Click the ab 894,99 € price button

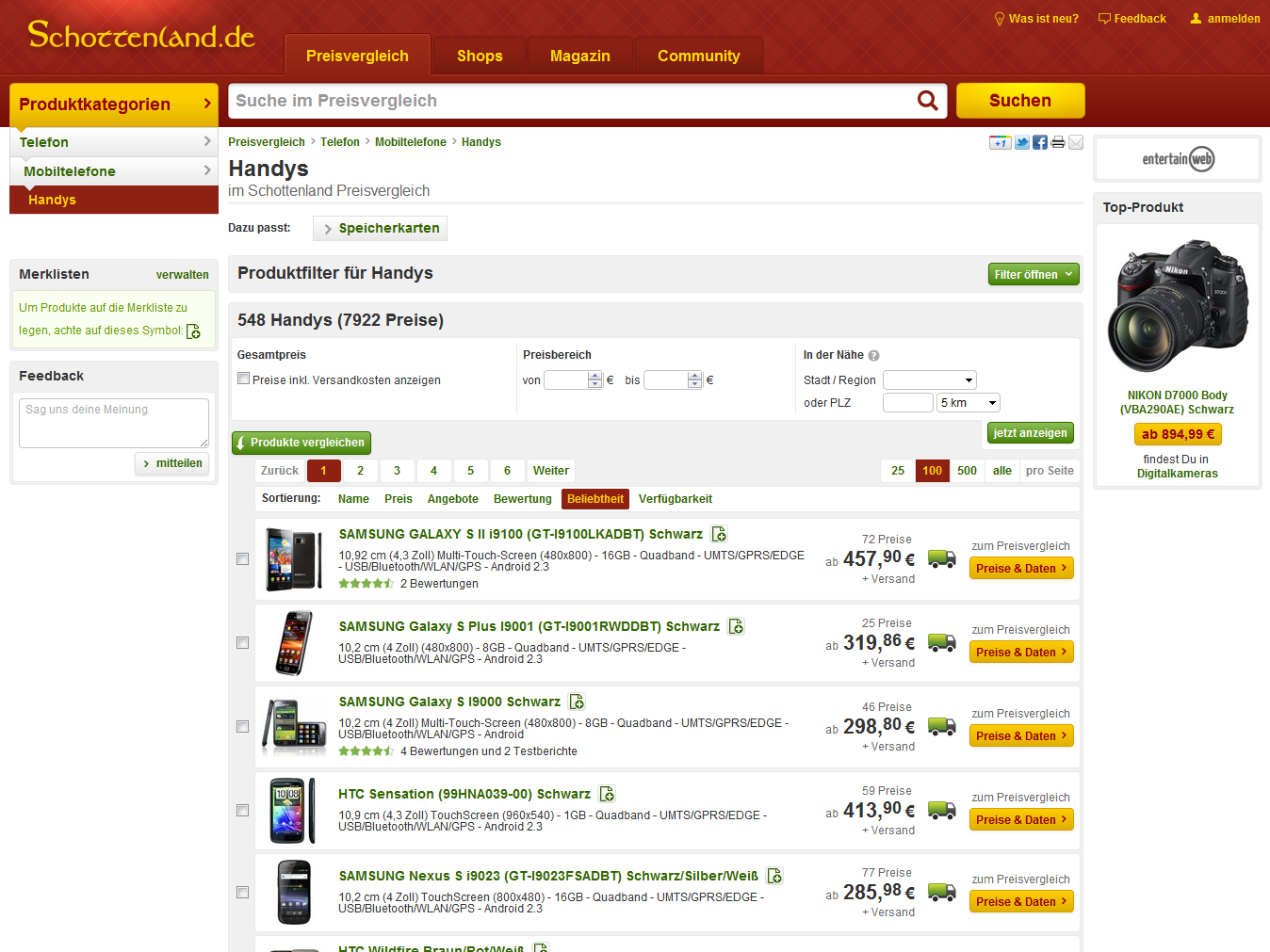(x=1178, y=434)
